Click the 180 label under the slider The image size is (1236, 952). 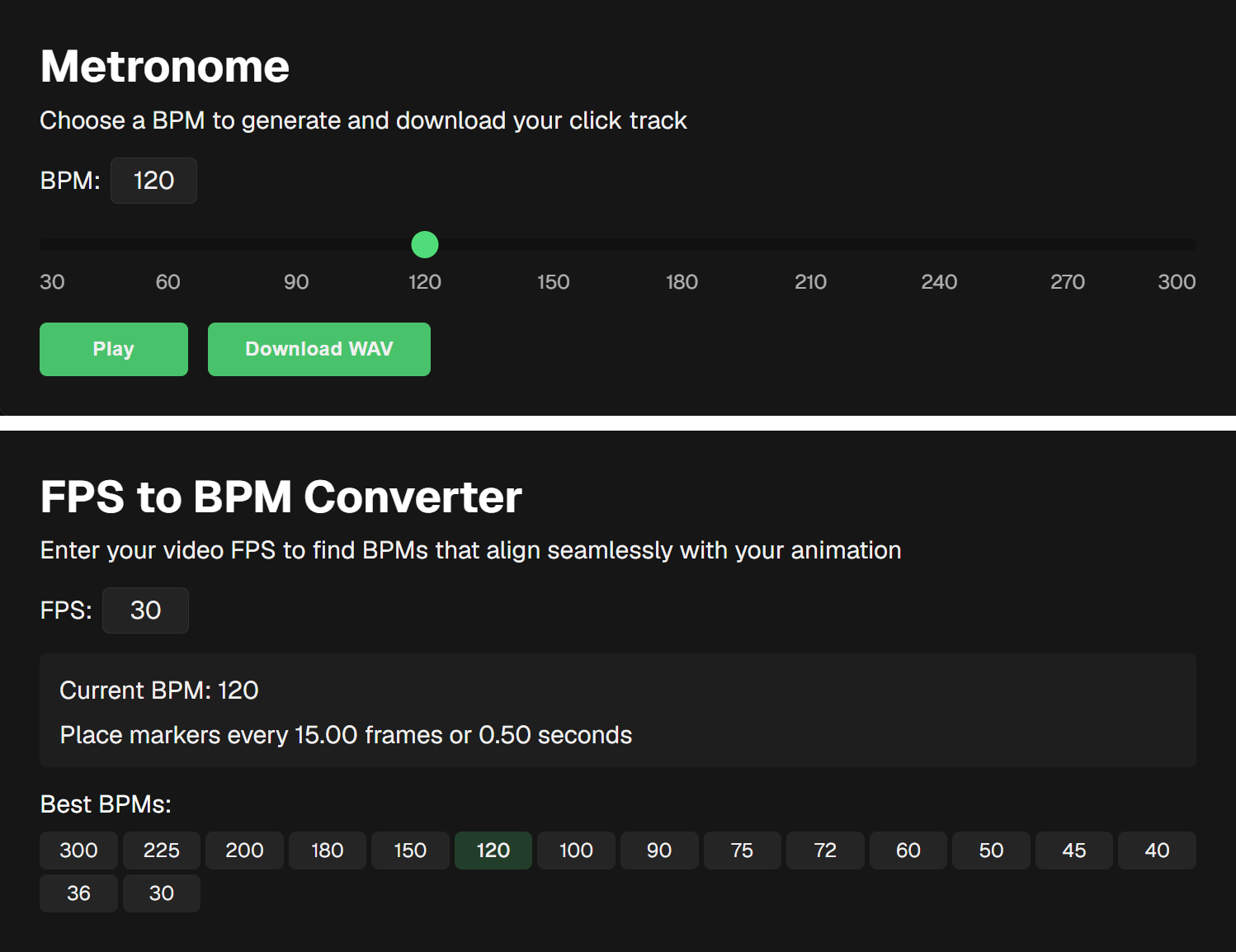tap(682, 282)
